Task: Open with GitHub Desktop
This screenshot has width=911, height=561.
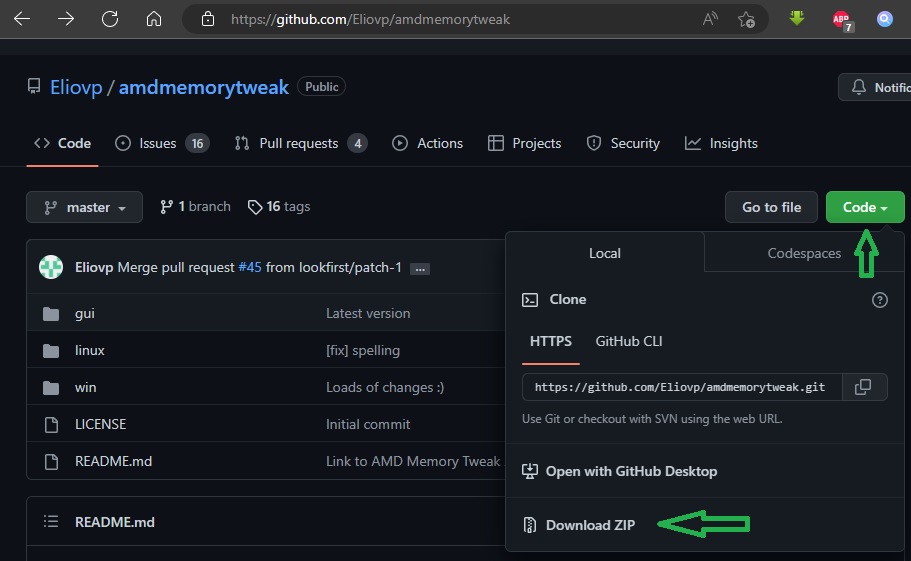Action: click(x=631, y=471)
